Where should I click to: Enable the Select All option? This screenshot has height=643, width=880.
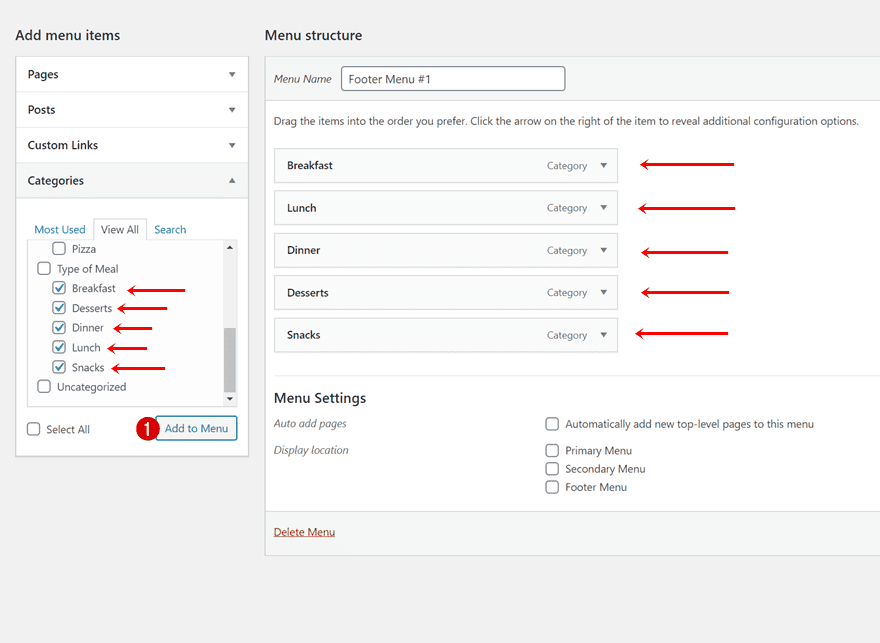point(33,428)
